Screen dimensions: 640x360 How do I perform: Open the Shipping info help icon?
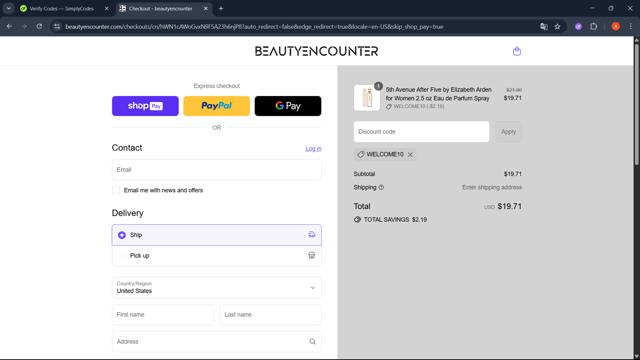click(381, 187)
